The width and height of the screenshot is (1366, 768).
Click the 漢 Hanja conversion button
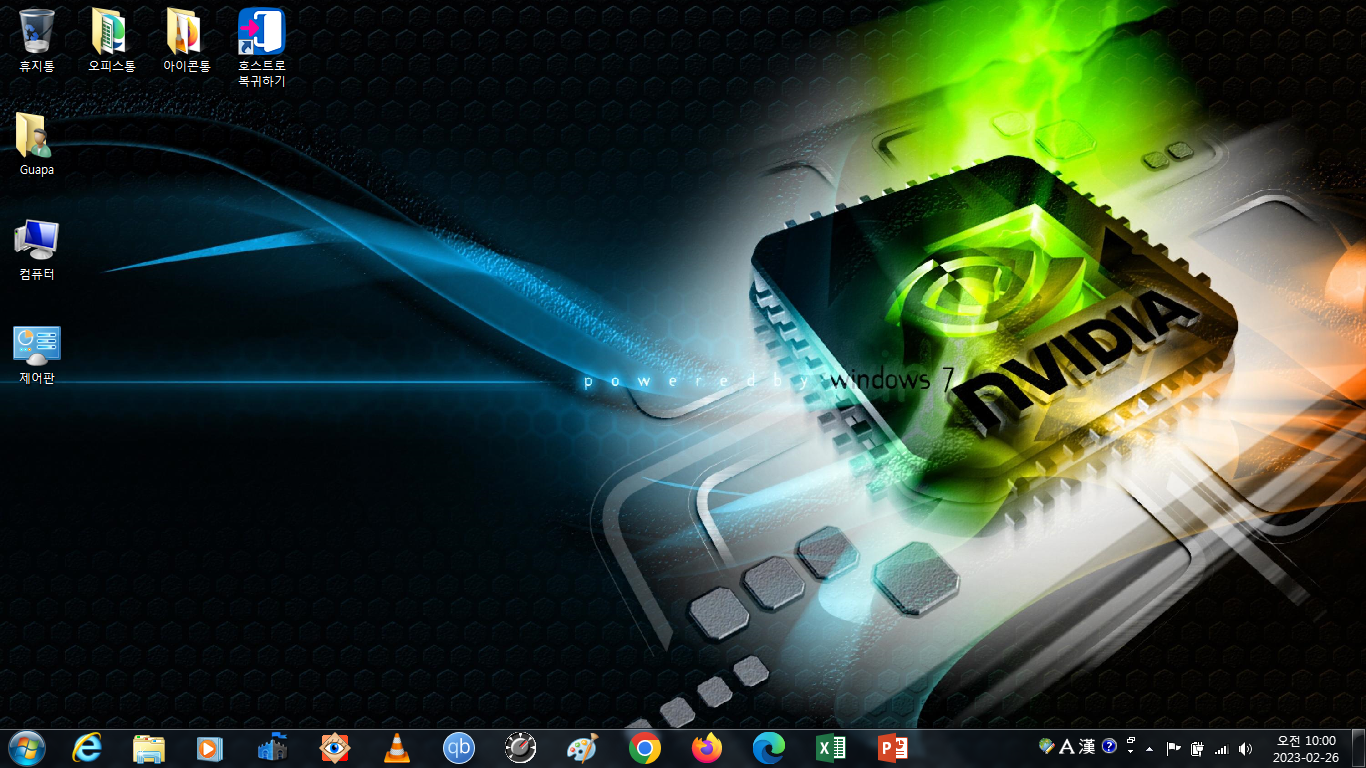tap(1087, 747)
